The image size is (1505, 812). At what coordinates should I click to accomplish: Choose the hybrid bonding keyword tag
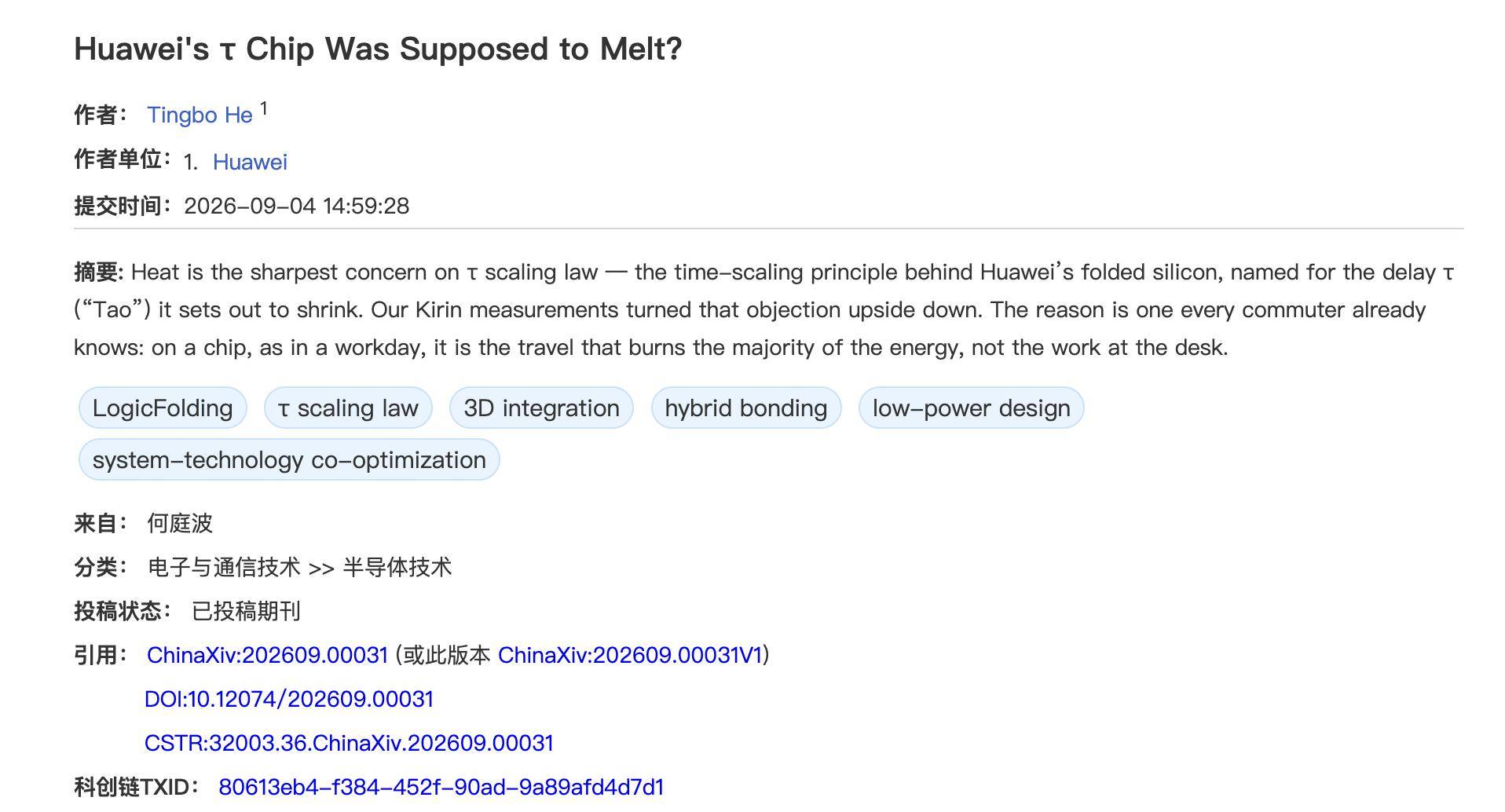tap(746, 408)
